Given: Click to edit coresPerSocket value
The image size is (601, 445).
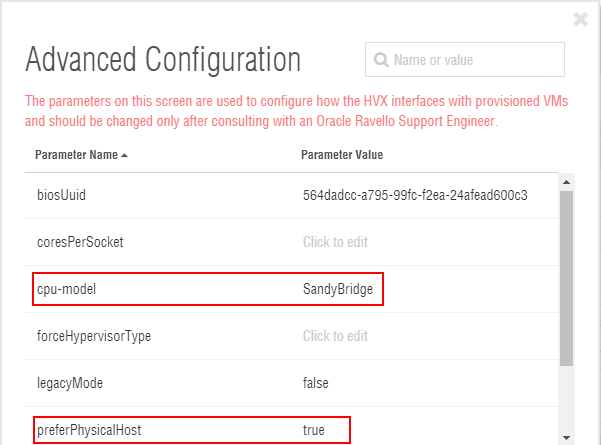Looking at the screenshot, I should pyautogui.click(x=336, y=241).
